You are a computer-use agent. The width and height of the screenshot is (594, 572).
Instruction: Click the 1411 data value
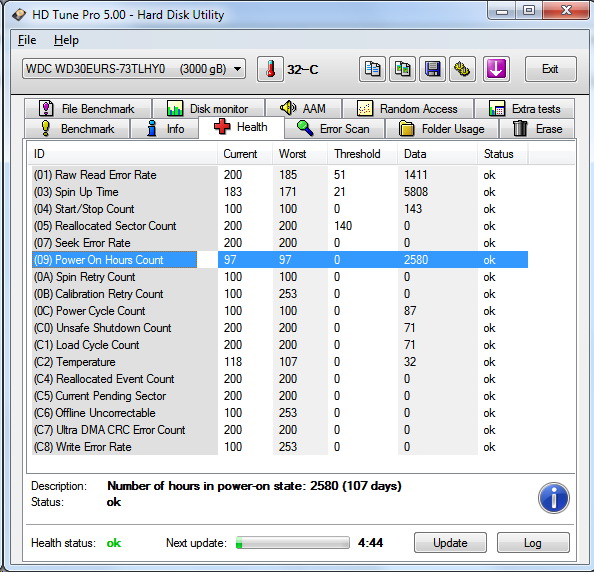[x=416, y=175]
